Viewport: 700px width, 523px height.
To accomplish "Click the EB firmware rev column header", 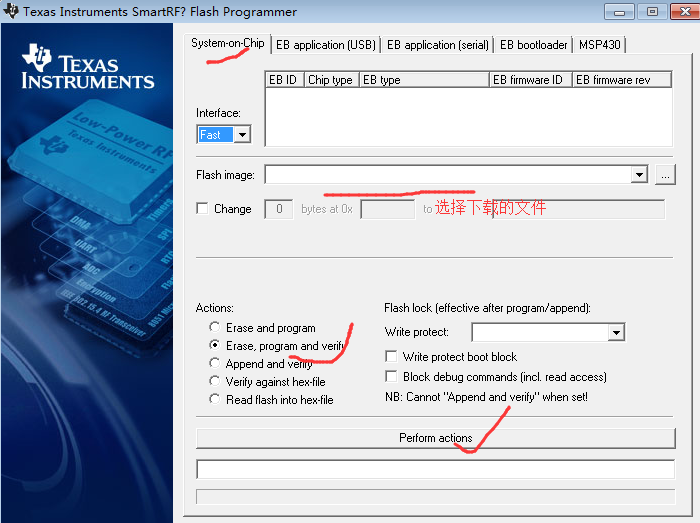I will [622, 79].
